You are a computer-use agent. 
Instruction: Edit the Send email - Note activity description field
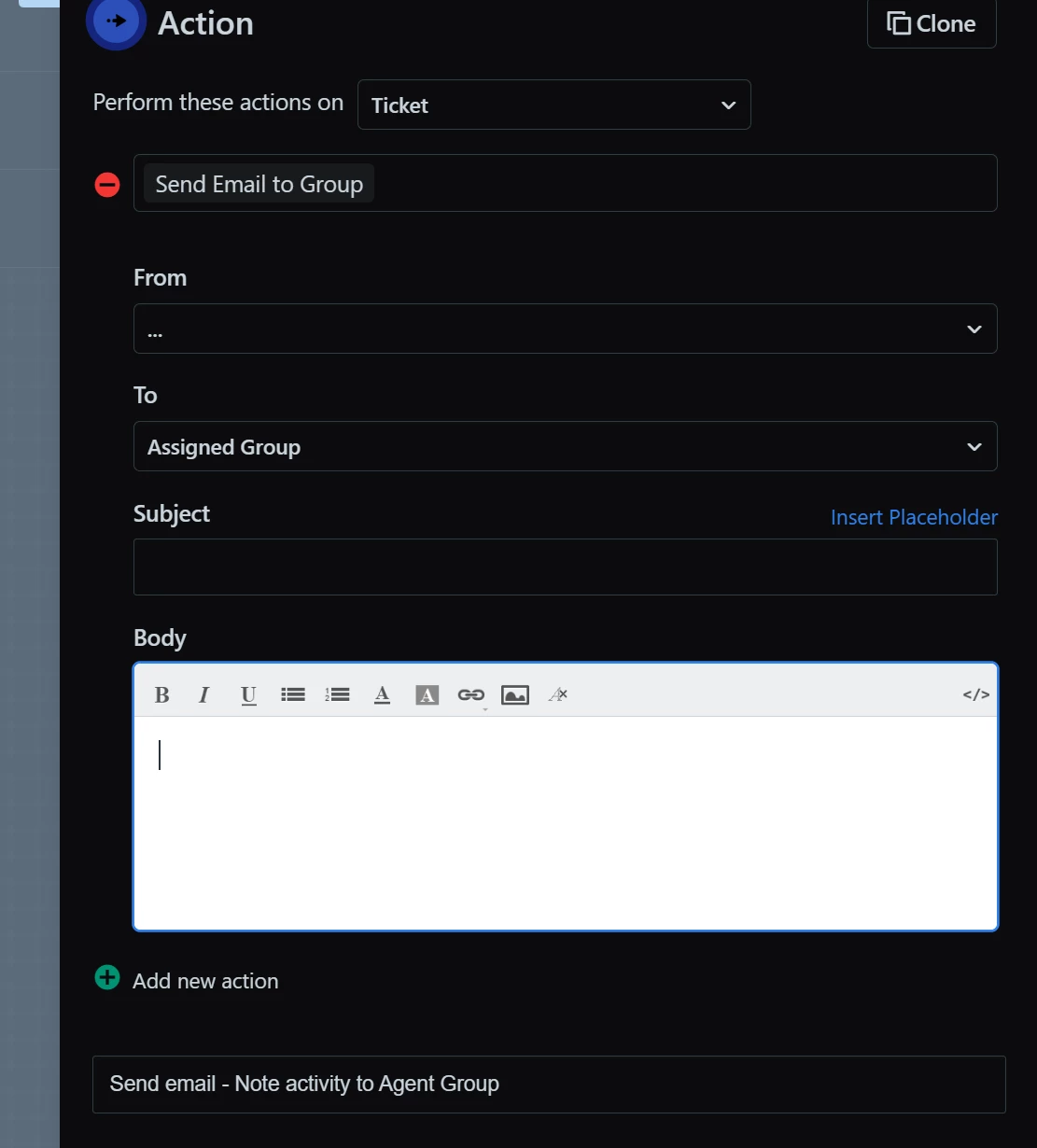[549, 1085]
